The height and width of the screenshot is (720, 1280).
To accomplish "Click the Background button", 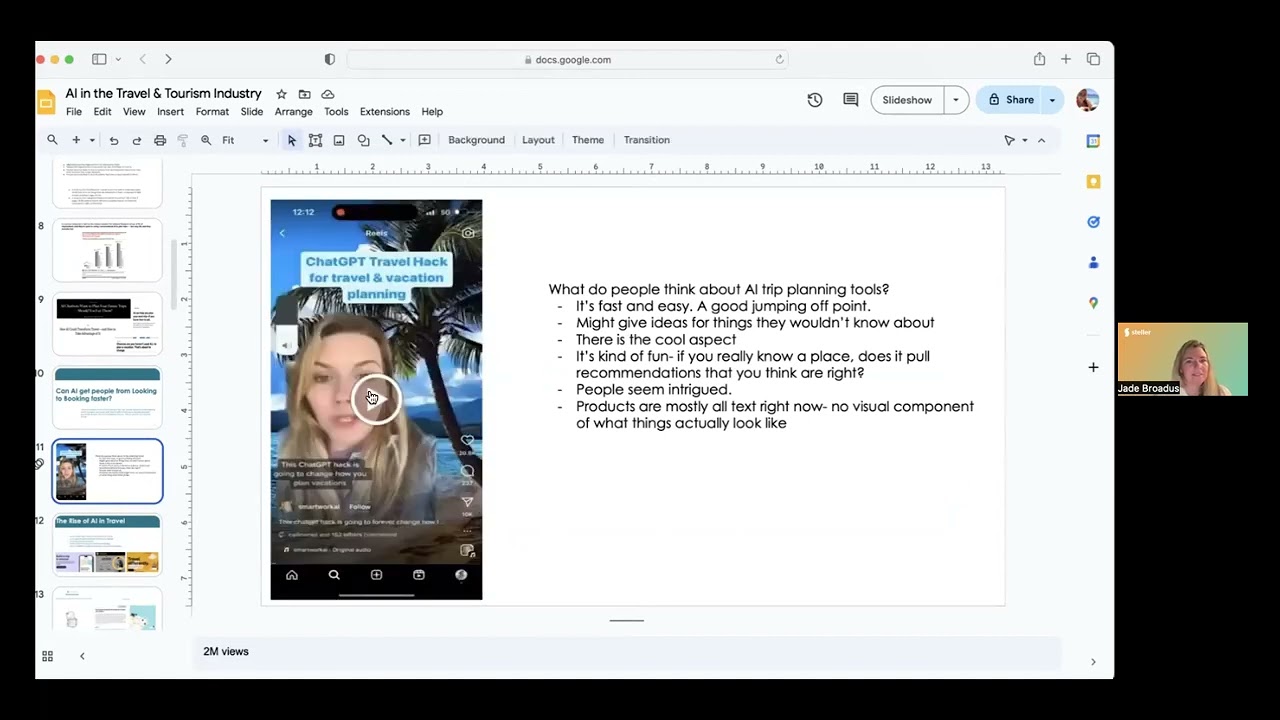I will (476, 140).
